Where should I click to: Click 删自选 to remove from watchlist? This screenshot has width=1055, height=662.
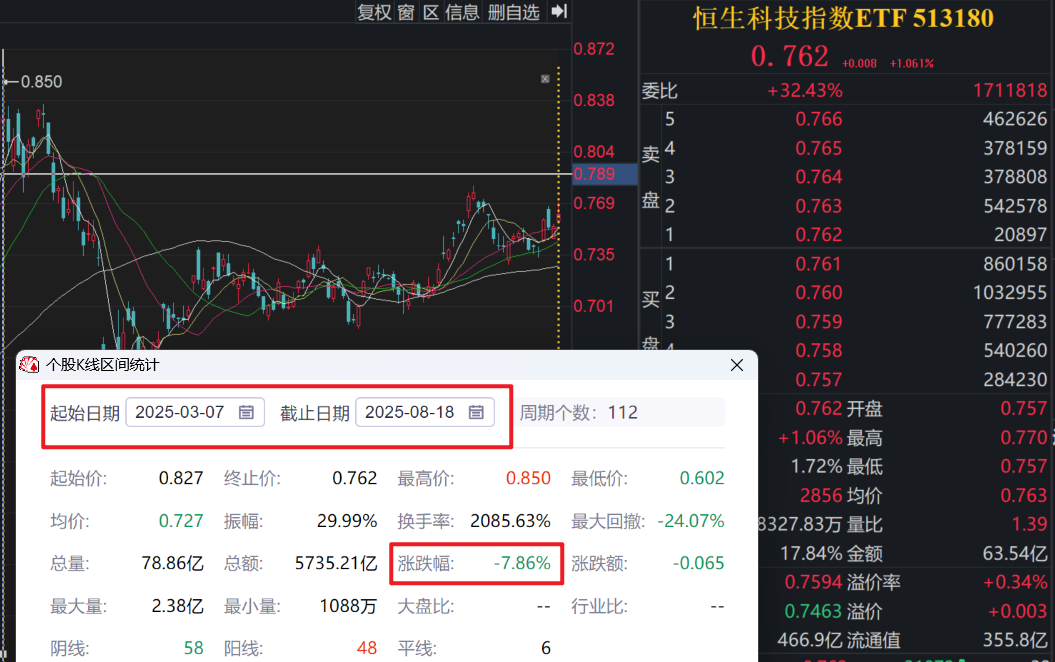pos(513,12)
